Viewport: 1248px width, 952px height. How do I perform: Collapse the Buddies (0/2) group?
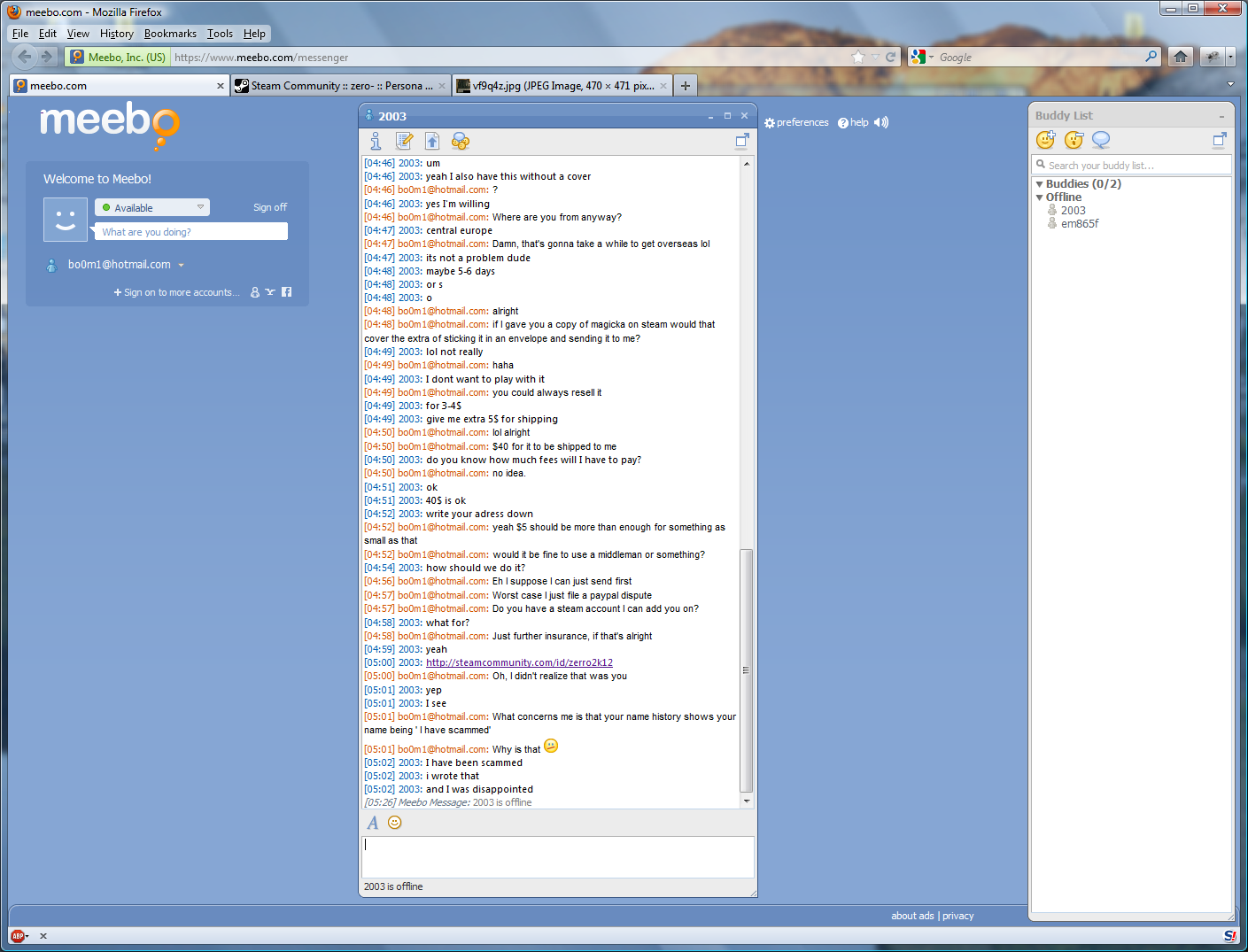pos(1040,184)
